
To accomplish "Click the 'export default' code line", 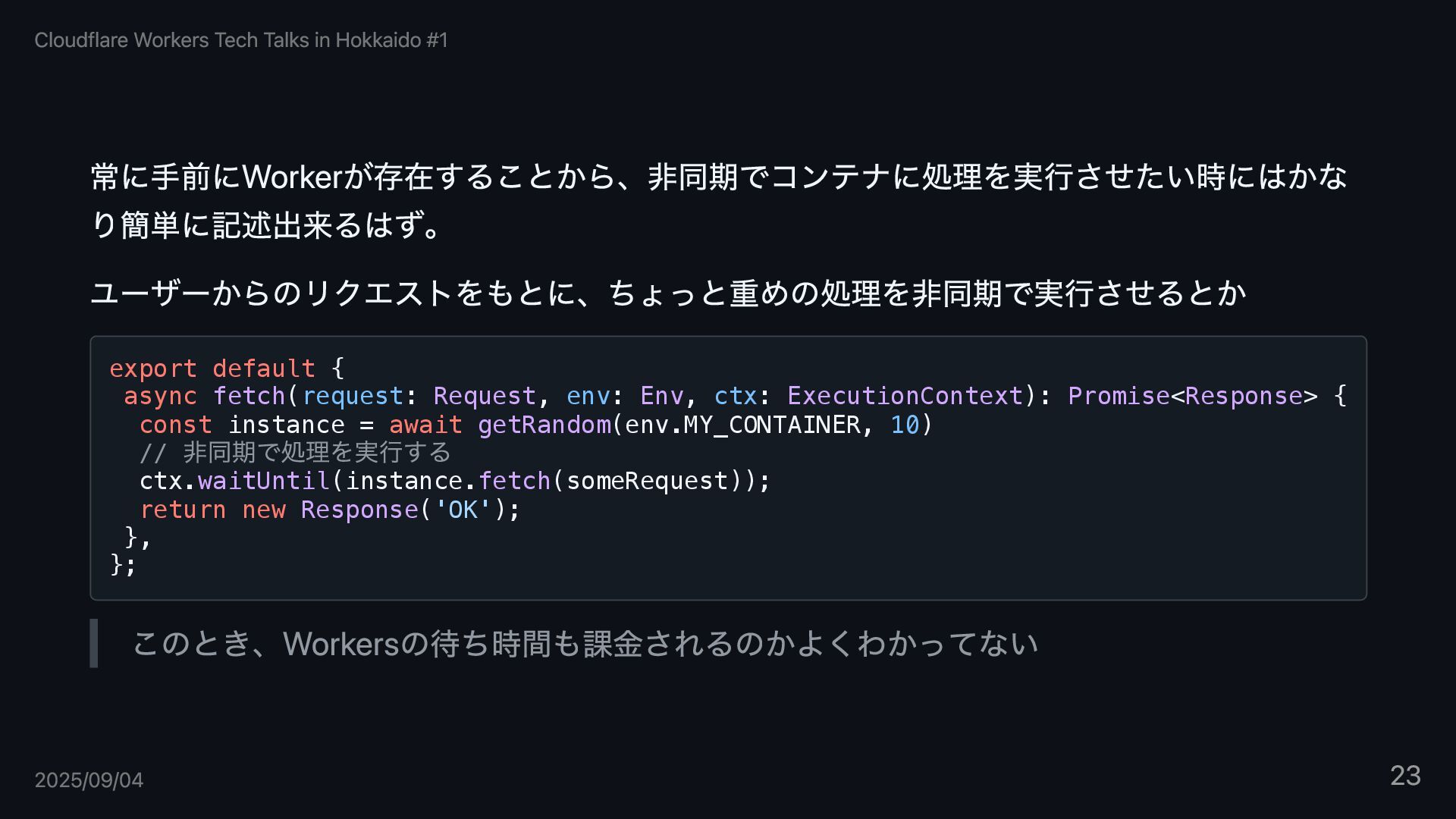I will [227, 369].
